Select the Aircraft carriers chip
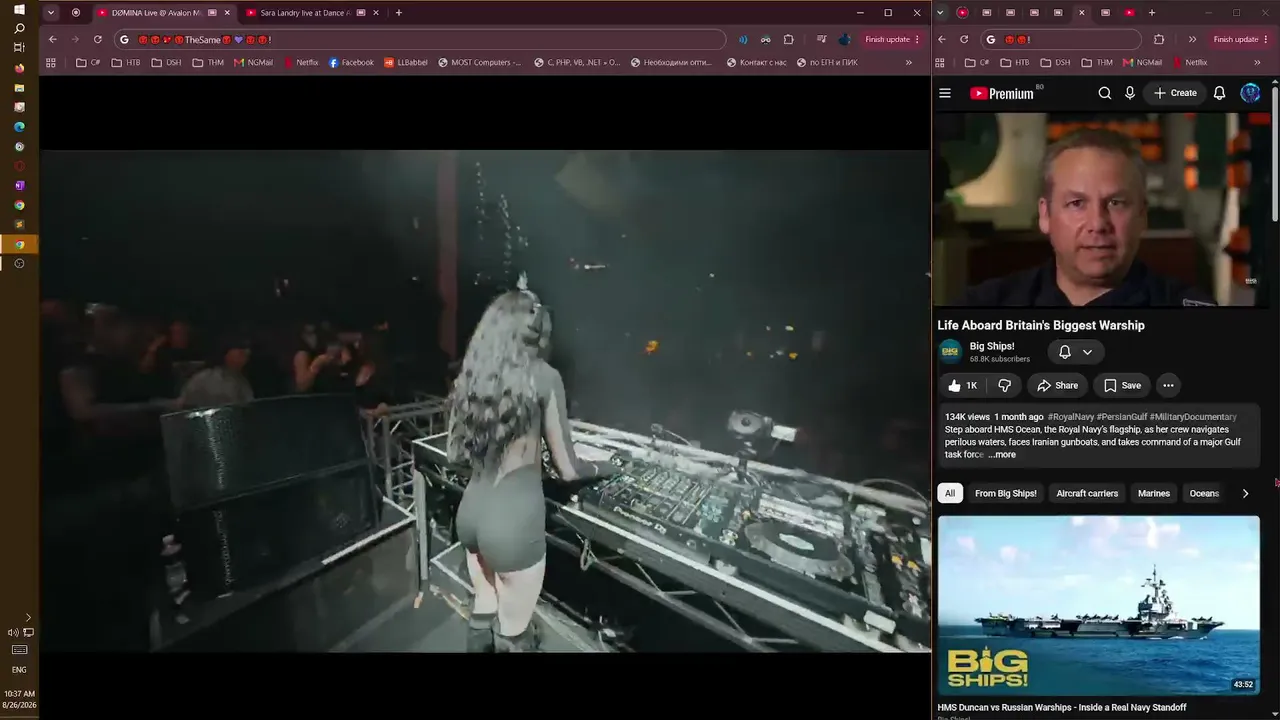This screenshot has height=720, width=1280. point(1087,493)
